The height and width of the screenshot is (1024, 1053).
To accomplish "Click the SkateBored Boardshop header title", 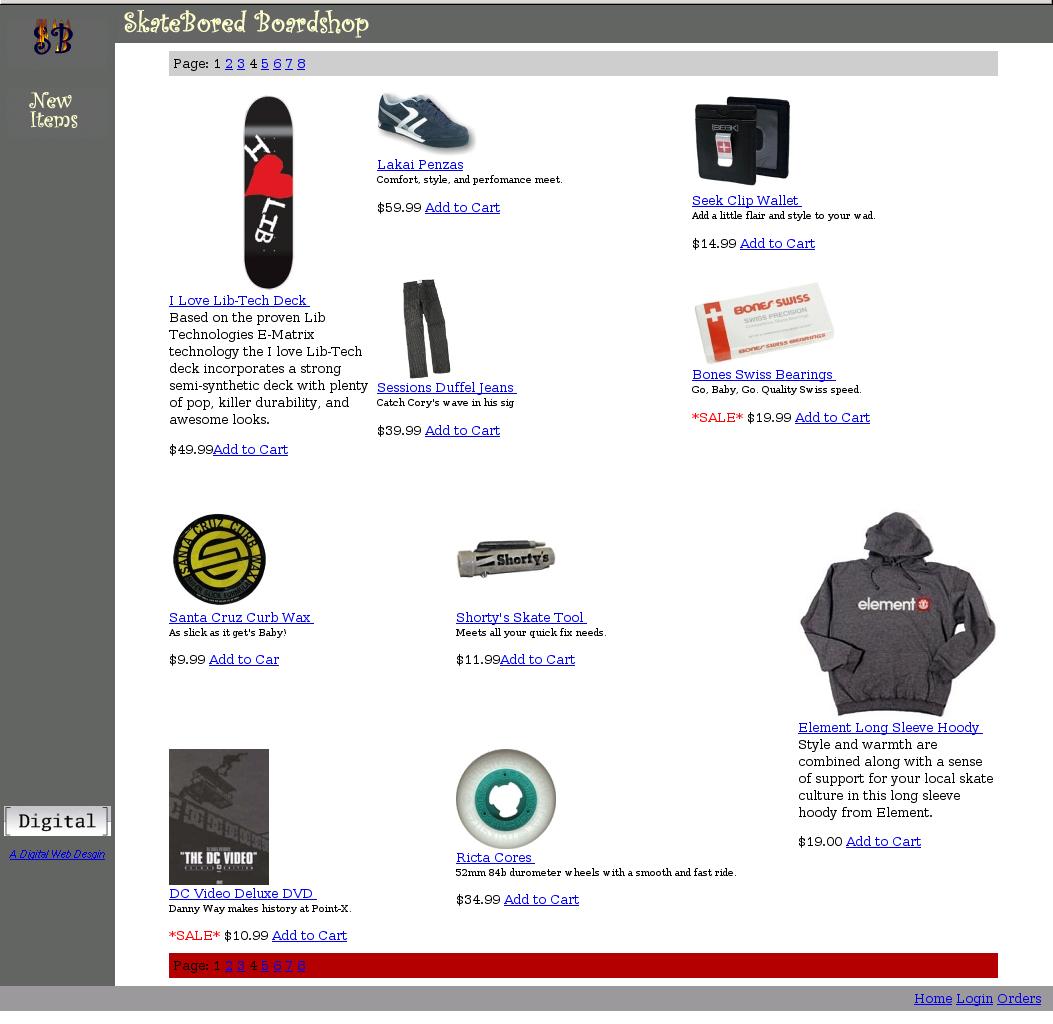I will 246,23.
